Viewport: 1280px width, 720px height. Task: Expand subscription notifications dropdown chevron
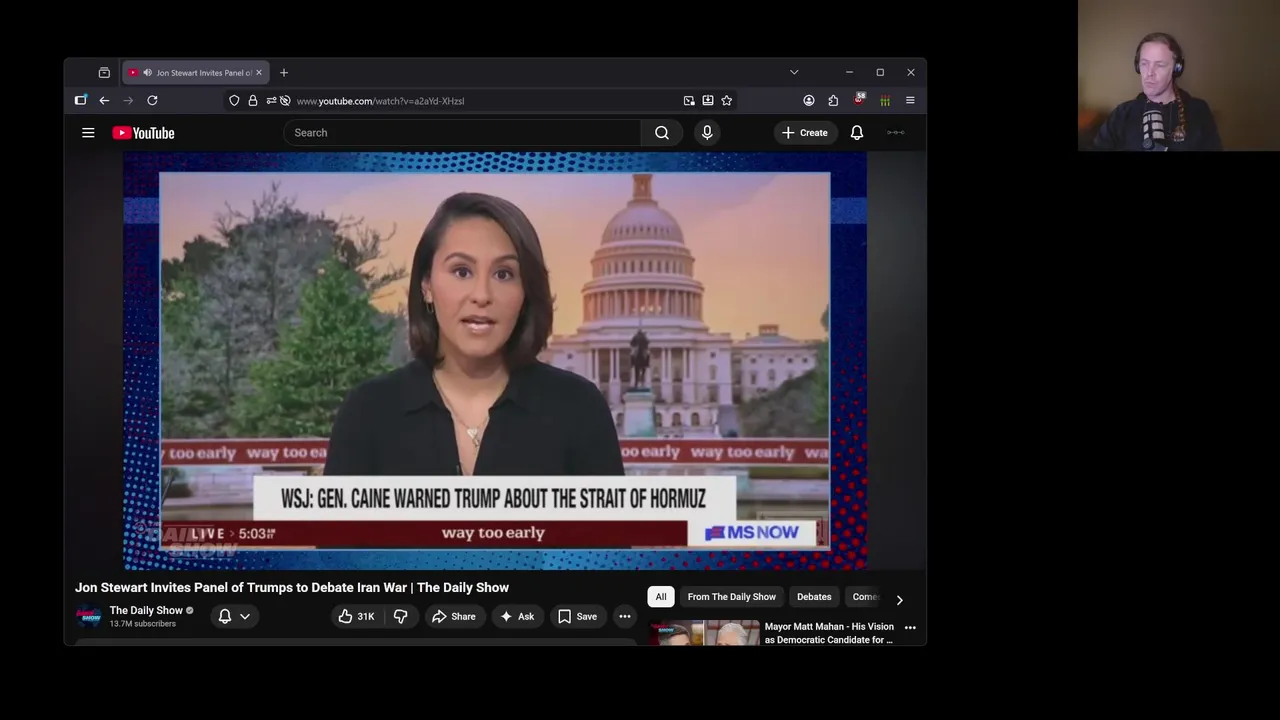(245, 617)
